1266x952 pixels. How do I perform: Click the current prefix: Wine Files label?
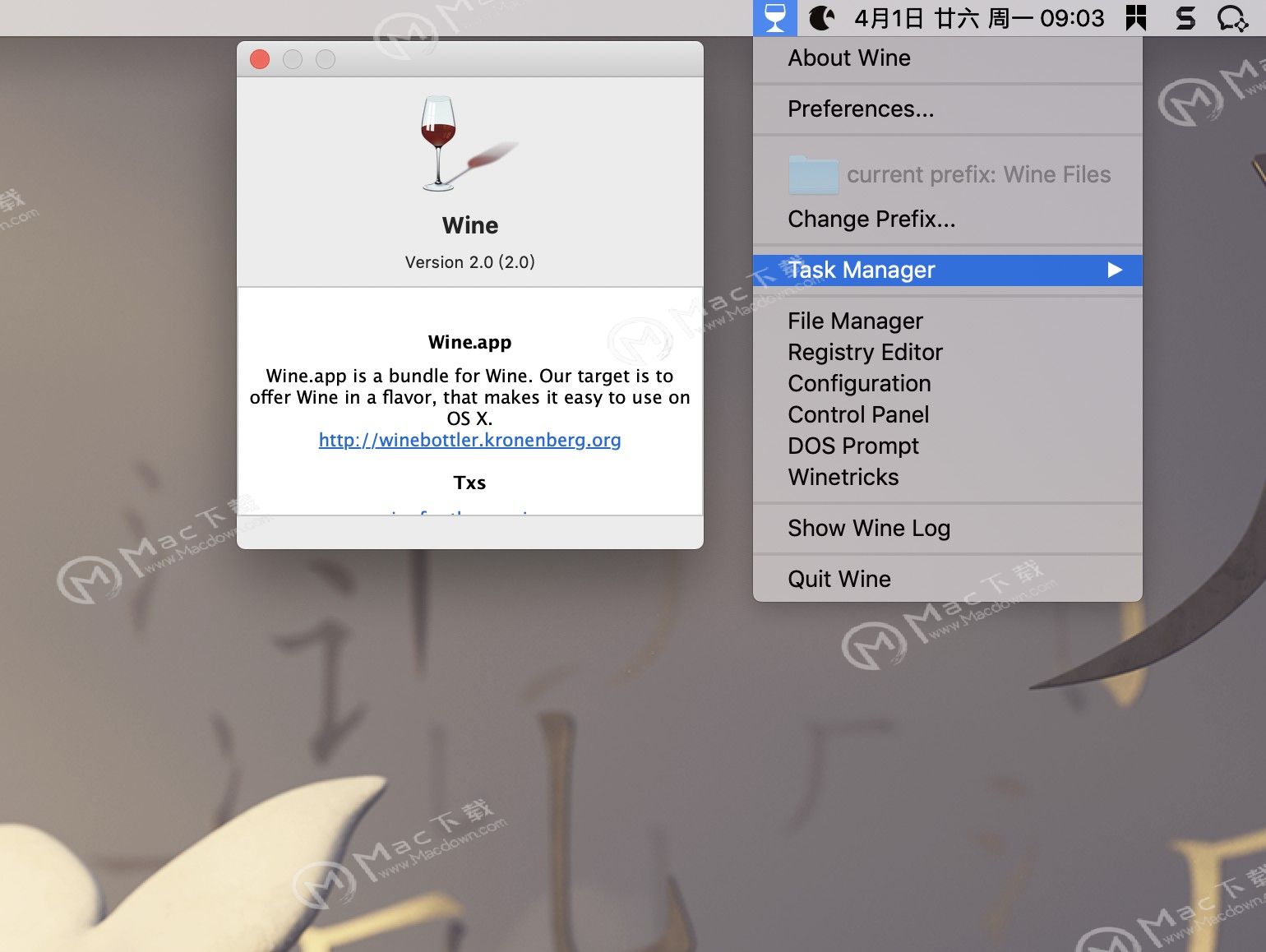click(x=978, y=174)
